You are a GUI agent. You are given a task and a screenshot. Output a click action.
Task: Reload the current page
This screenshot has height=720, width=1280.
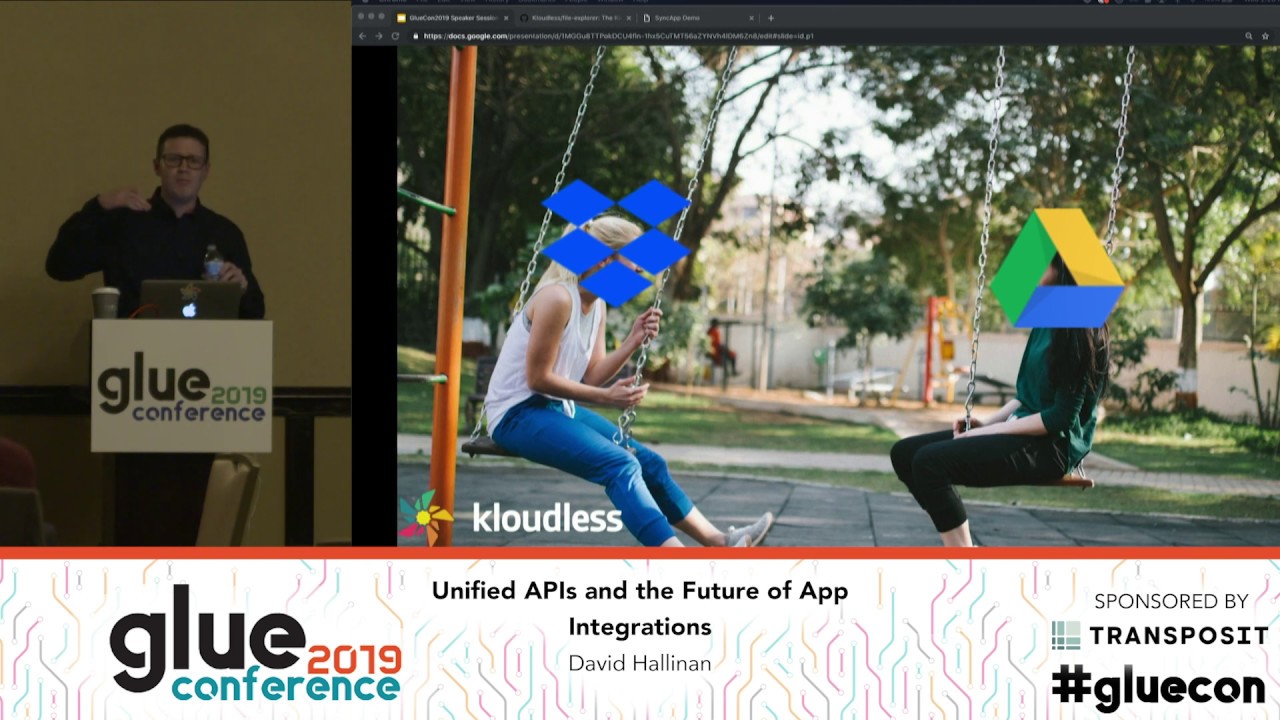click(395, 36)
